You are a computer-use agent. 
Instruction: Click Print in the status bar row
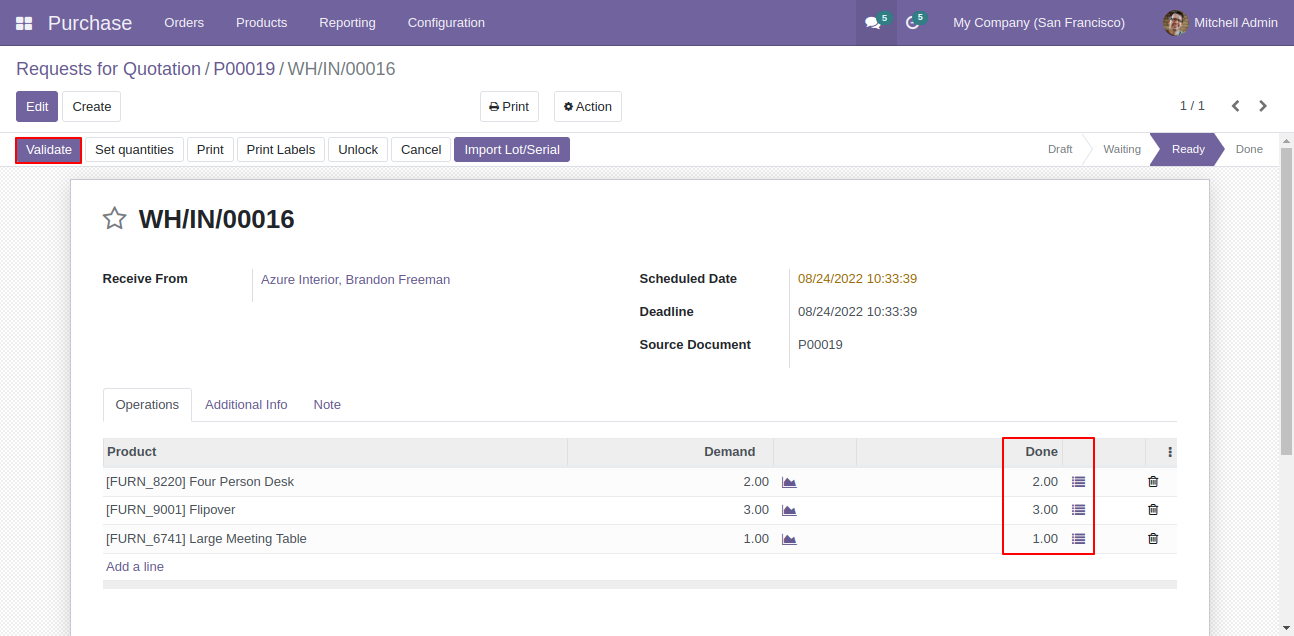[x=210, y=150]
